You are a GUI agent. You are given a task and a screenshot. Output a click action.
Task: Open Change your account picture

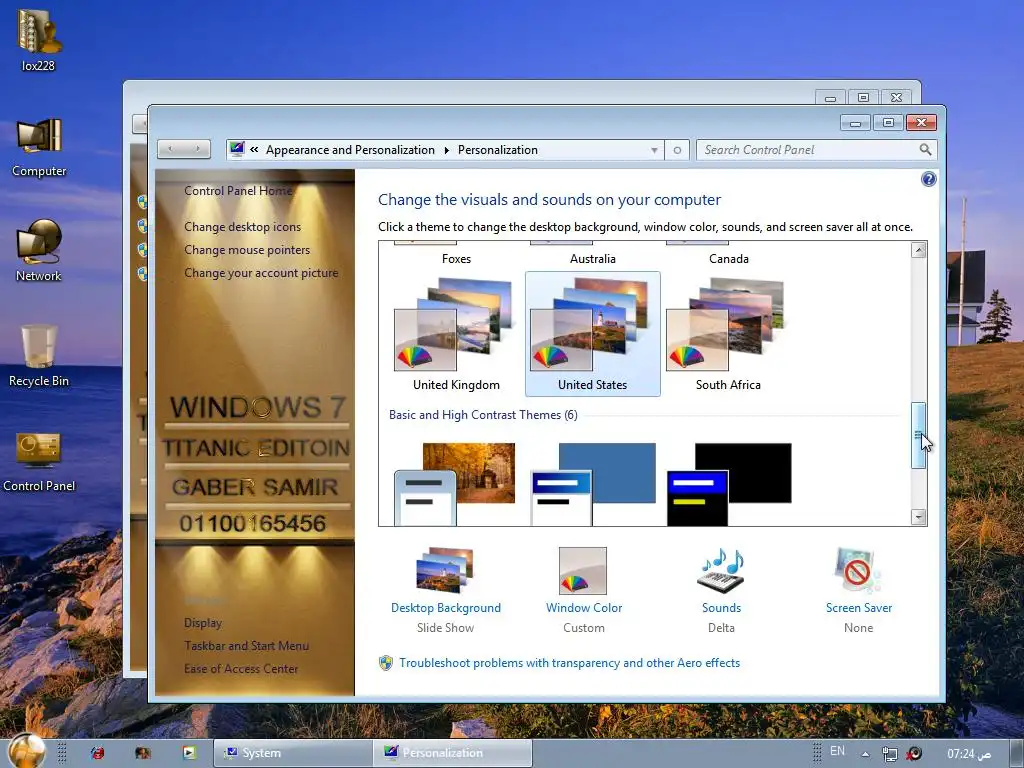(261, 273)
